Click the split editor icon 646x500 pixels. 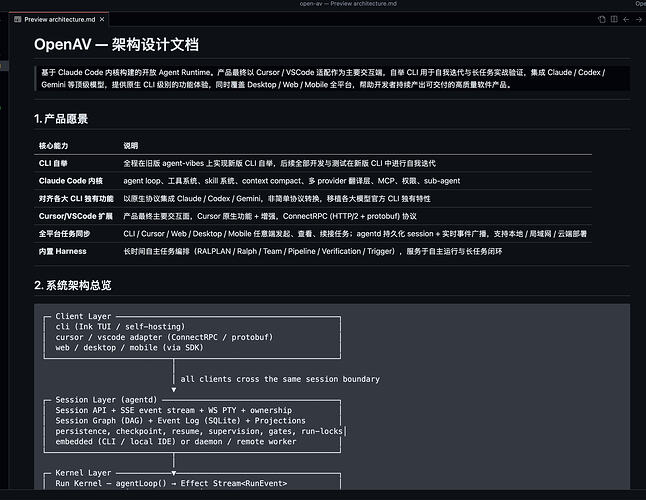614,19
